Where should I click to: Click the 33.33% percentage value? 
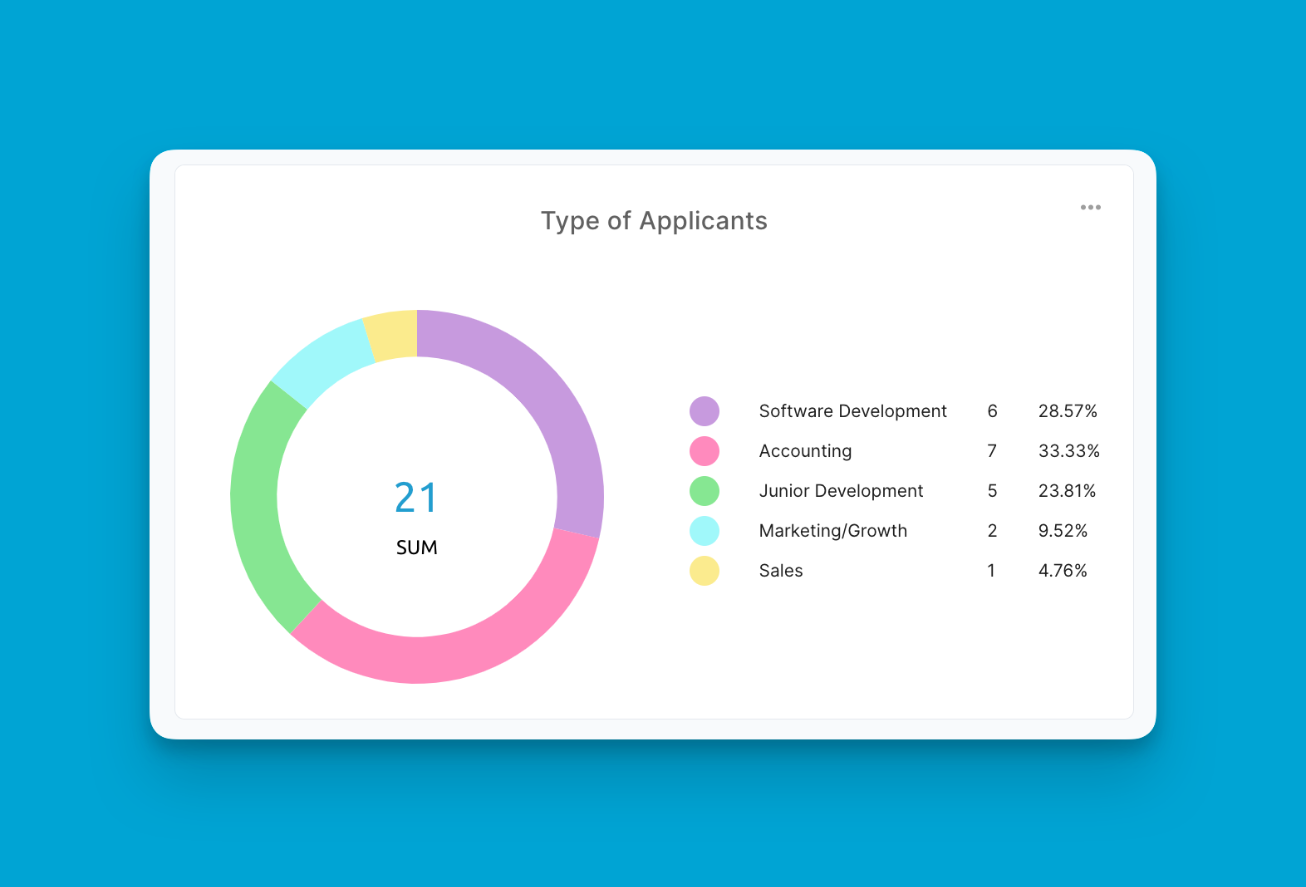pyautogui.click(x=1069, y=451)
